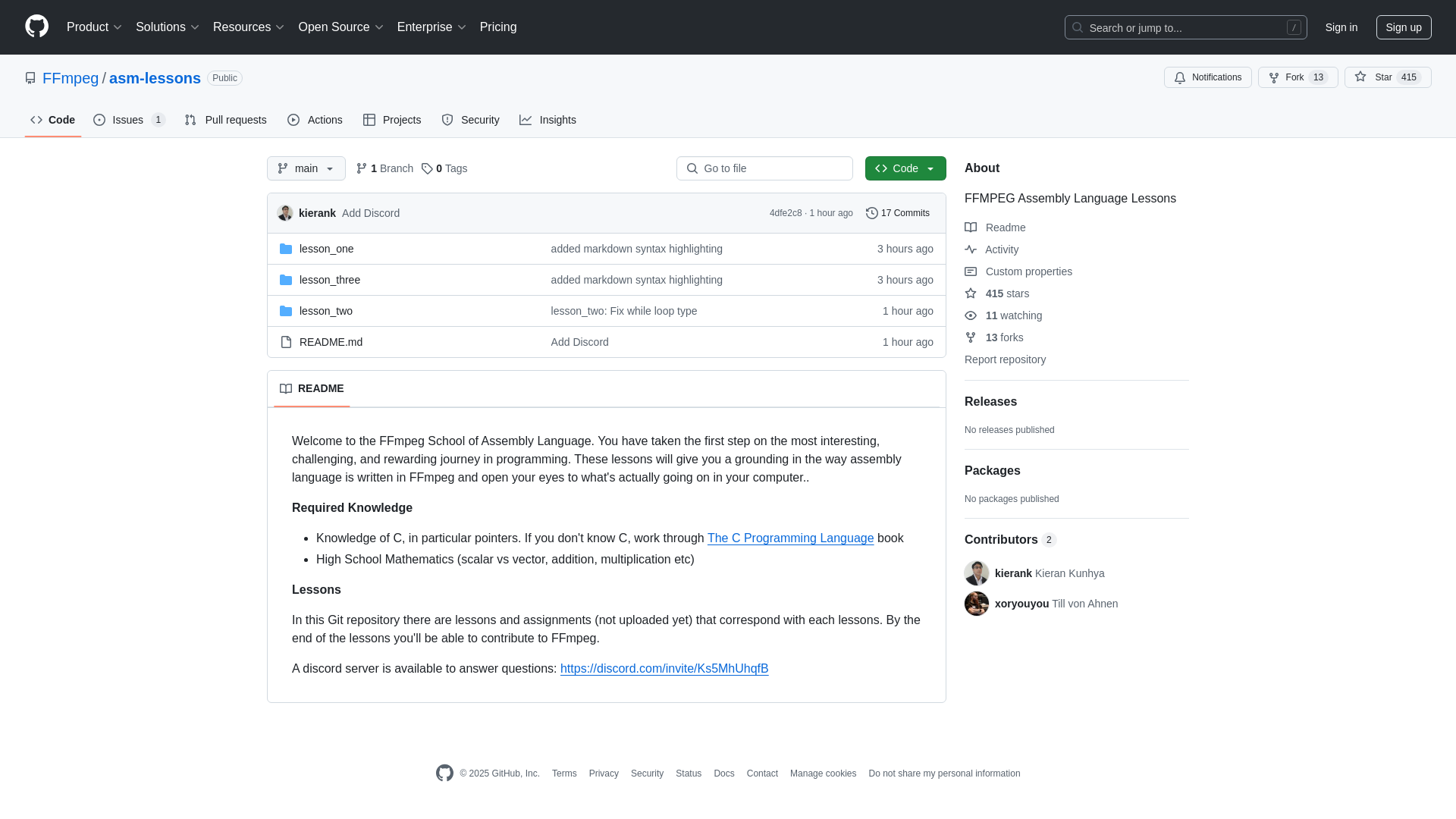Open the GitHub homepage logo
Screen dimensions: 1456x819
click(x=36, y=27)
